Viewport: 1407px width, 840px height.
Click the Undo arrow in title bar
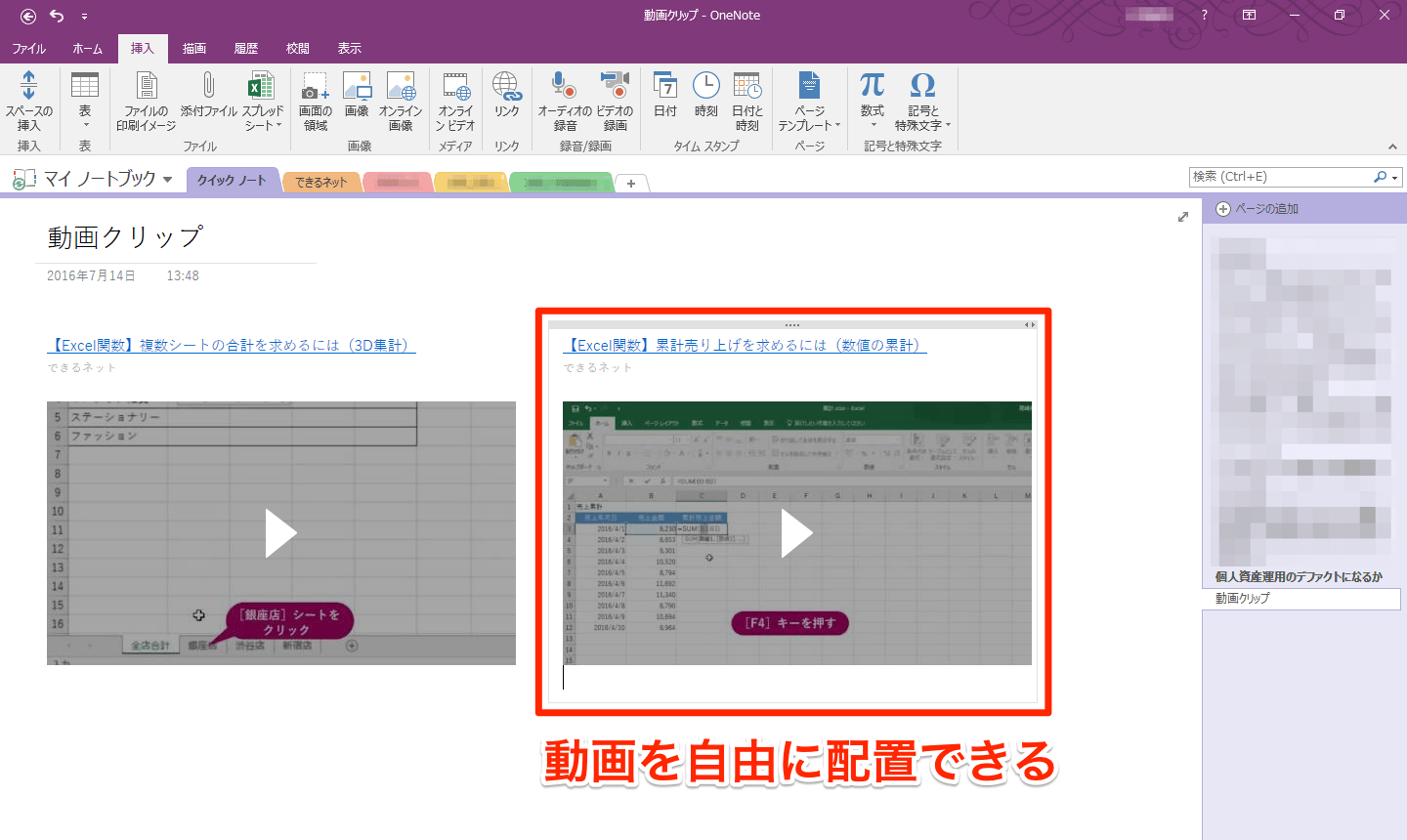coord(57,16)
